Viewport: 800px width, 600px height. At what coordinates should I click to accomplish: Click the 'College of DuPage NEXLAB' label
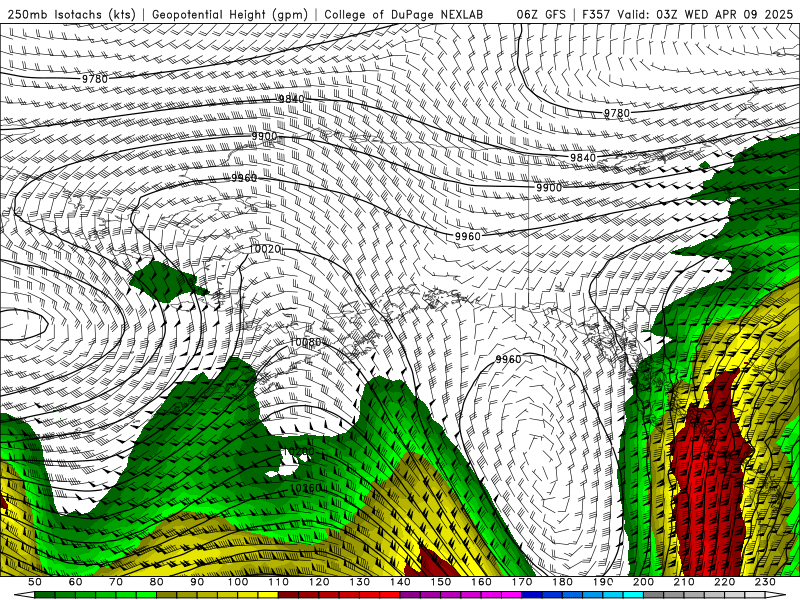[404, 14]
